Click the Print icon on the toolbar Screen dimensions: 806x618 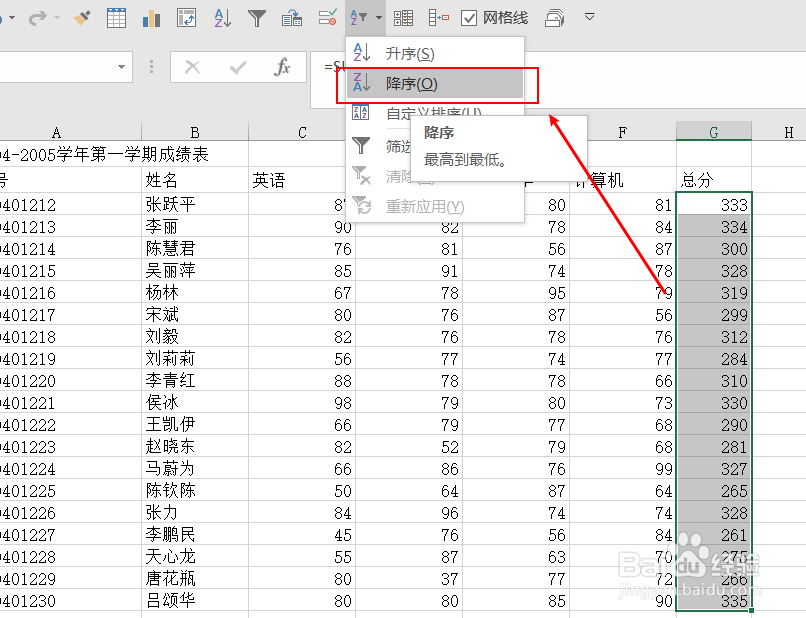[554, 16]
